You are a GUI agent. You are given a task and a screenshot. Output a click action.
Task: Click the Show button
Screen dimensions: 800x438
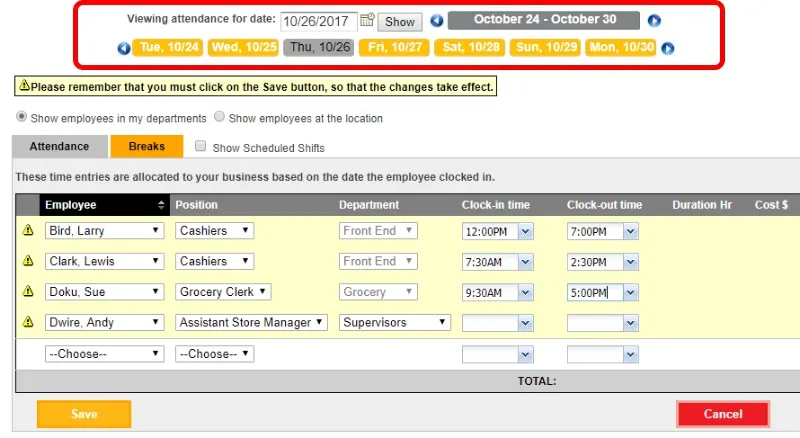400,21
